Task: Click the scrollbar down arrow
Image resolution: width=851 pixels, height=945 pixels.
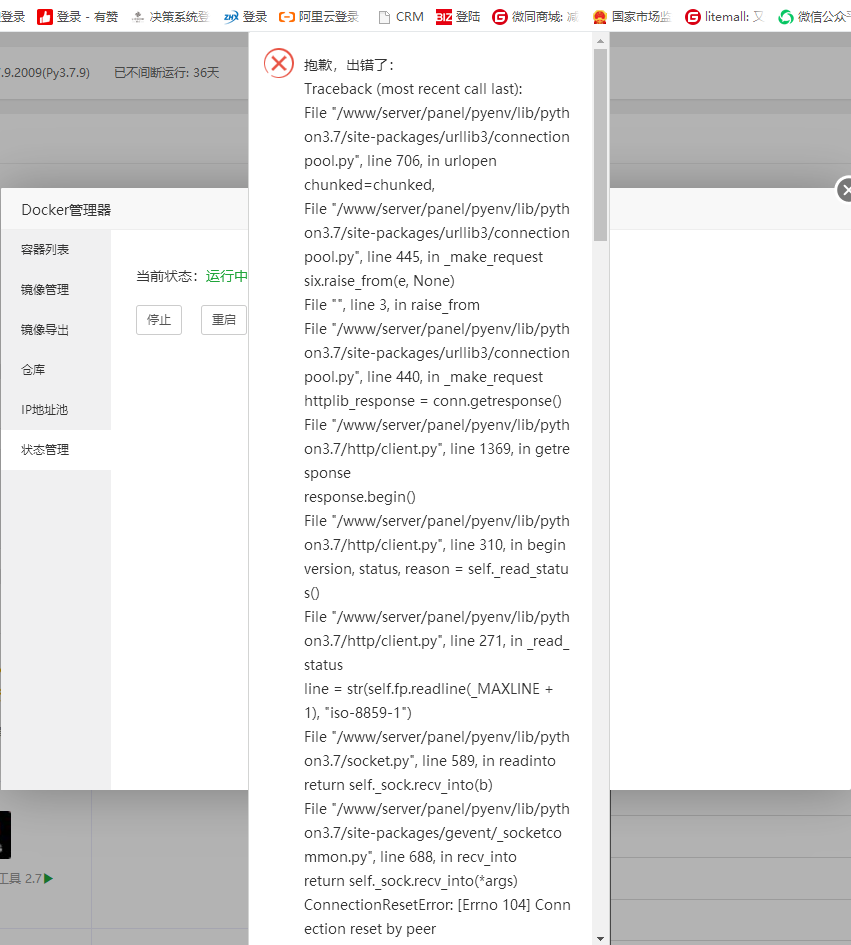Action: tap(600, 938)
